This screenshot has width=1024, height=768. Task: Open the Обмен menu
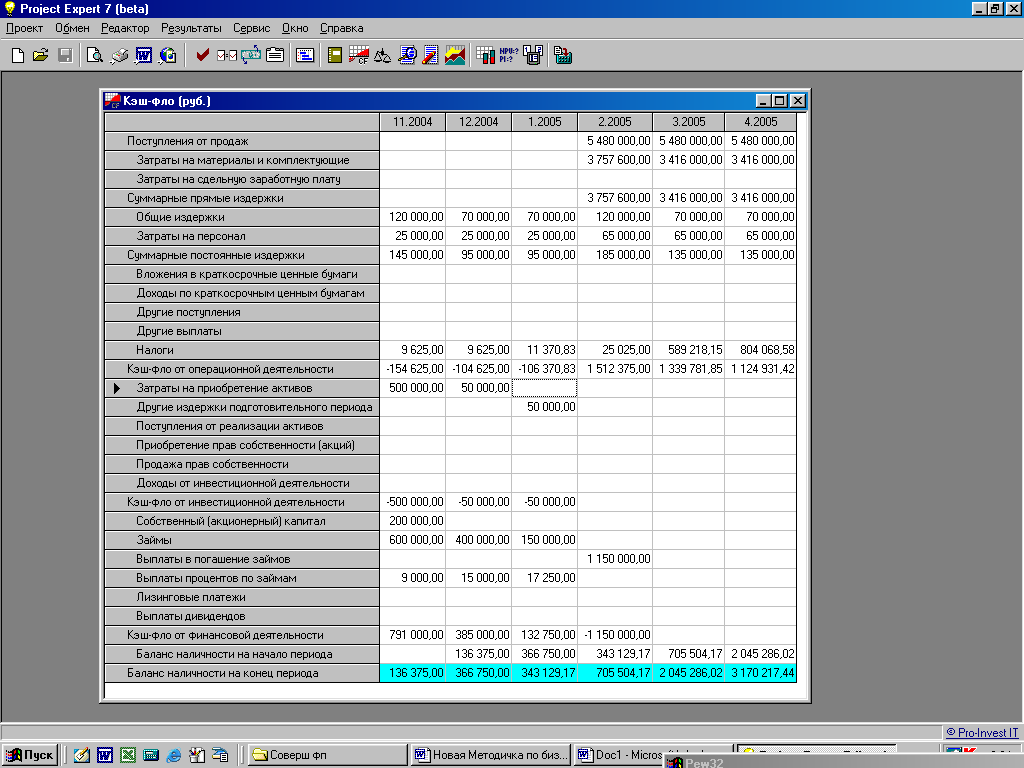(x=72, y=28)
